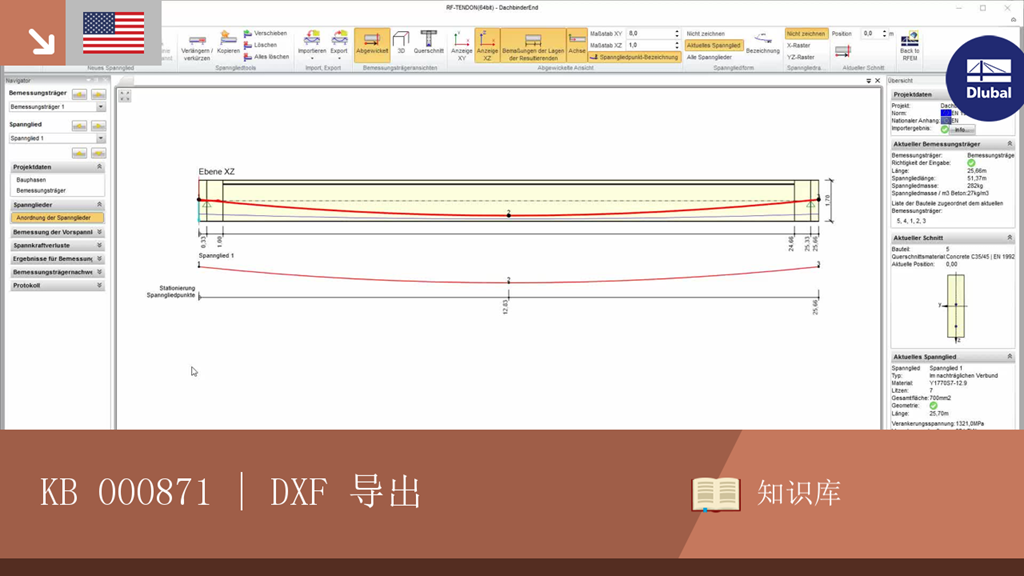1024x576 pixels.
Task: Click previous Bemessungsträger arrow button
Action: tap(80, 94)
